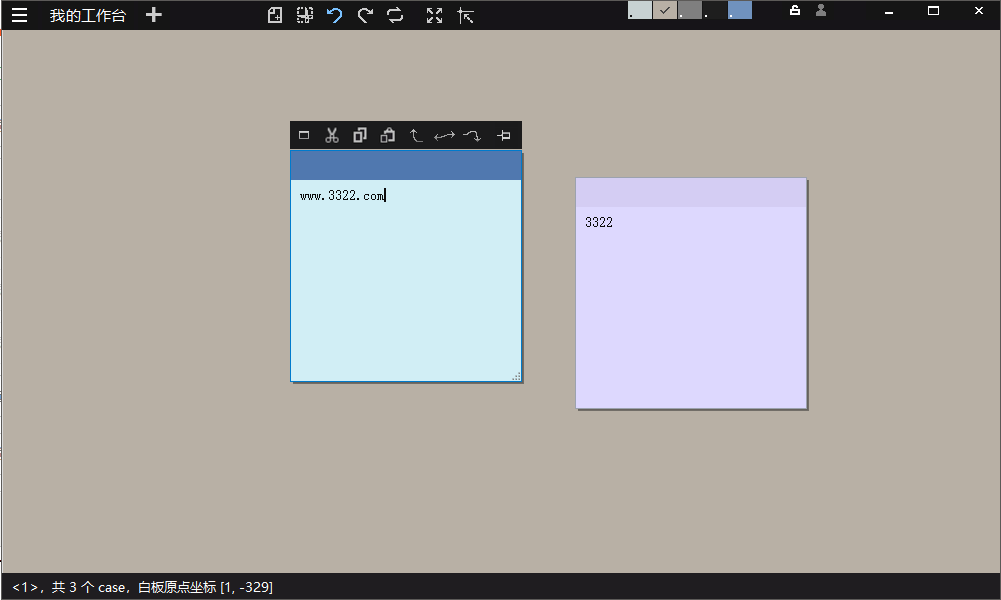The width and height of the screenshot is (1001, 600).
Task: Click the new note icon in top toolbar
Action: point(275,15)
